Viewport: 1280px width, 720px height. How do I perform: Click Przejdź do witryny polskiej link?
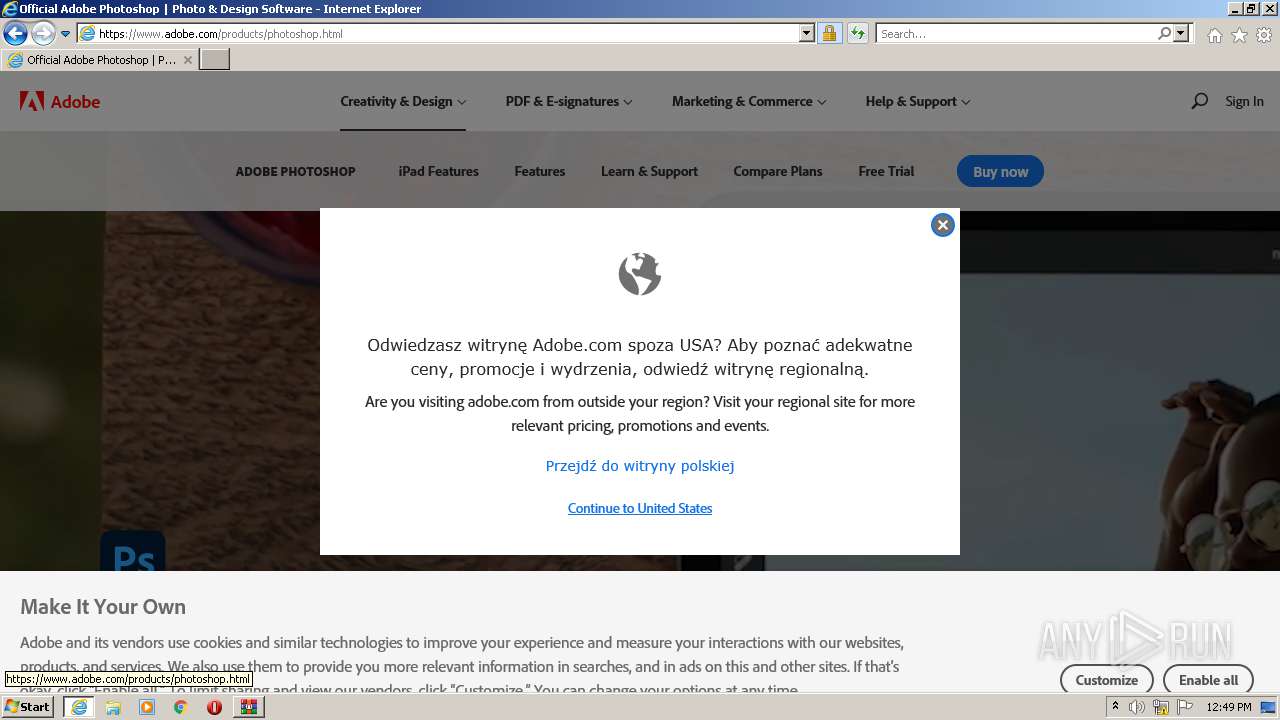(x=640, y=466)
